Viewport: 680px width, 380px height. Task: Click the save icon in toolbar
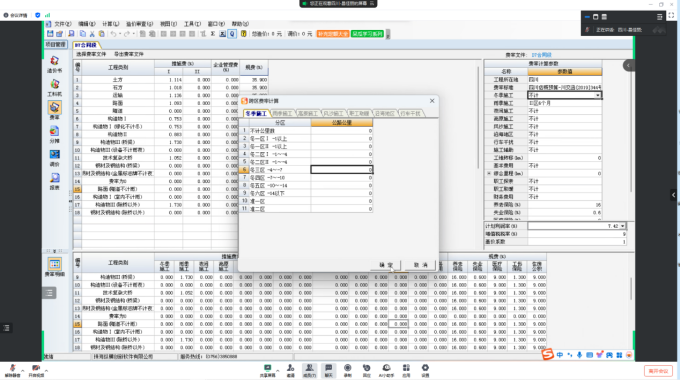point(50,33)
